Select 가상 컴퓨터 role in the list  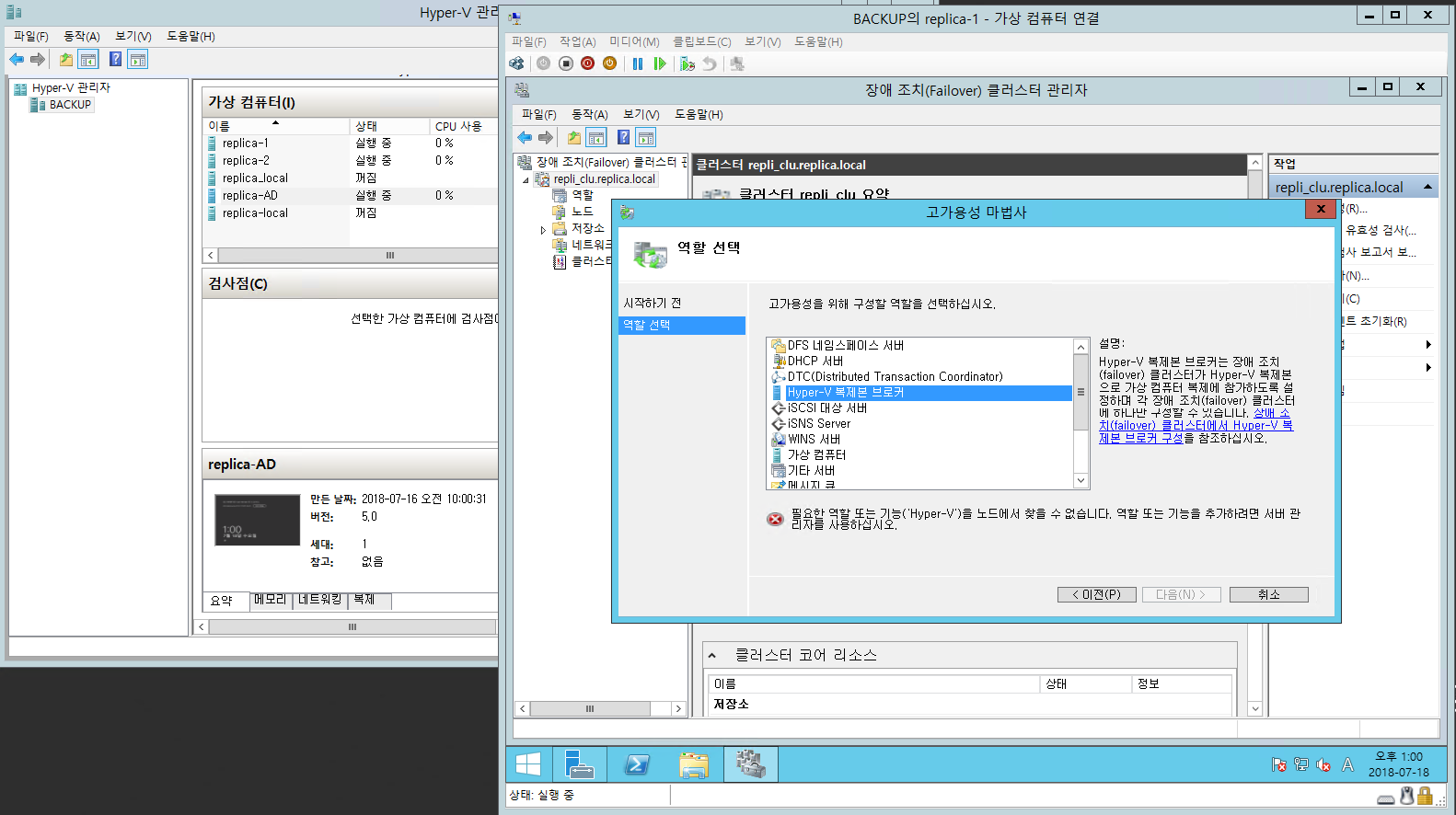click(x=816, y=455)
